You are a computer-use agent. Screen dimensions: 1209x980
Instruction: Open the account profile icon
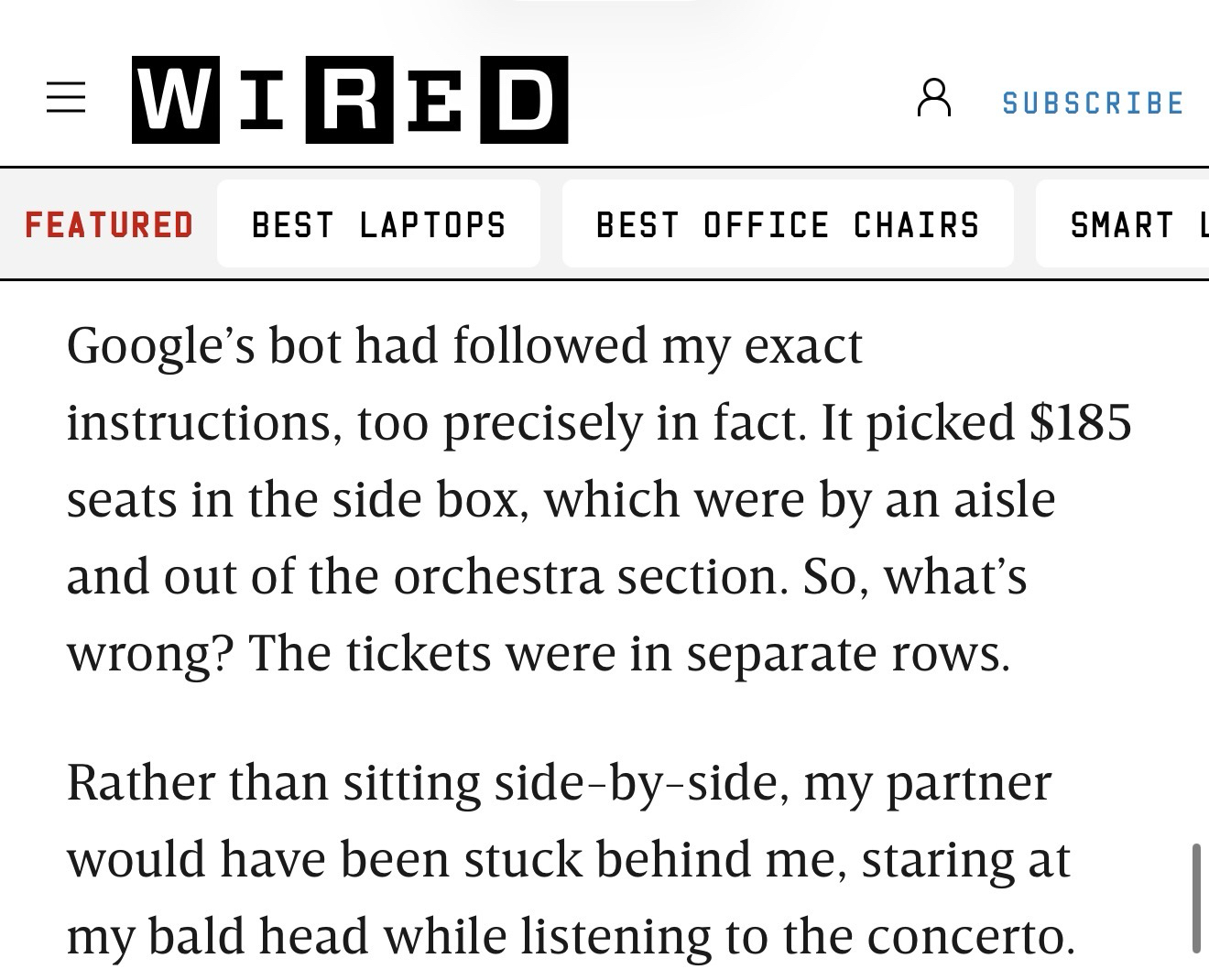click(x=933, y=98)
